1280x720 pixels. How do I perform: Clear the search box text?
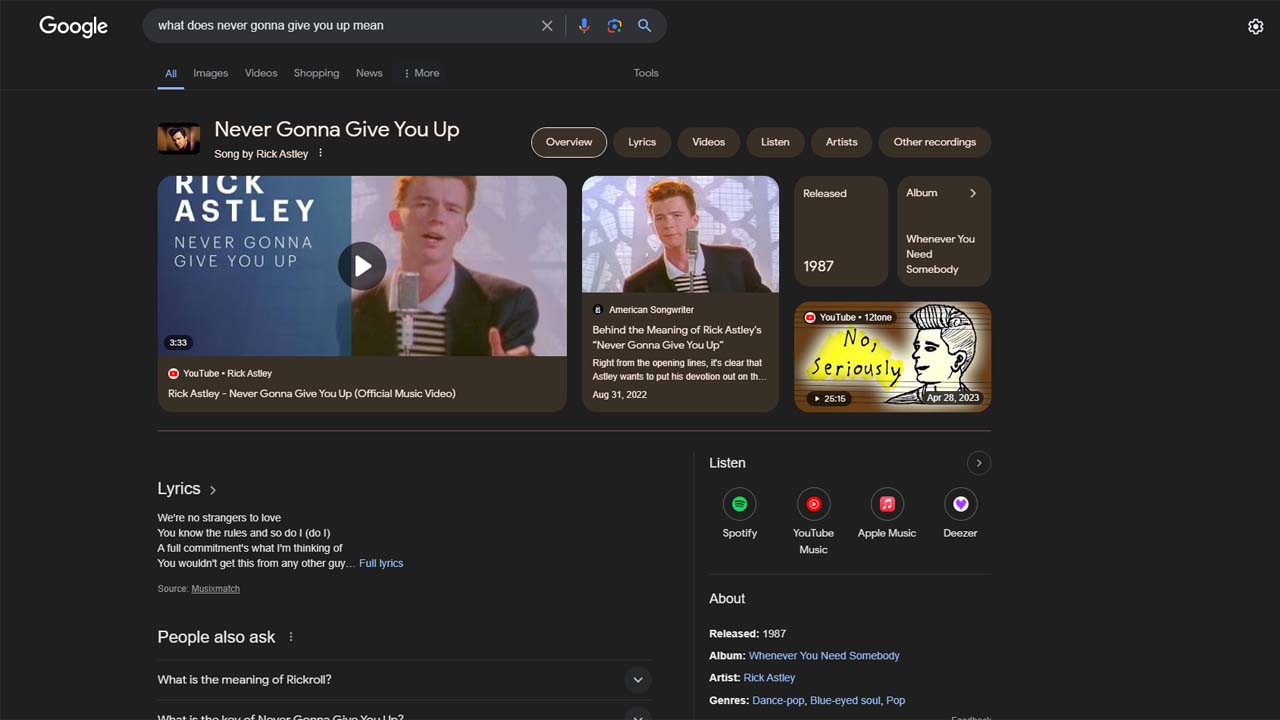click(x=547, y=26)
